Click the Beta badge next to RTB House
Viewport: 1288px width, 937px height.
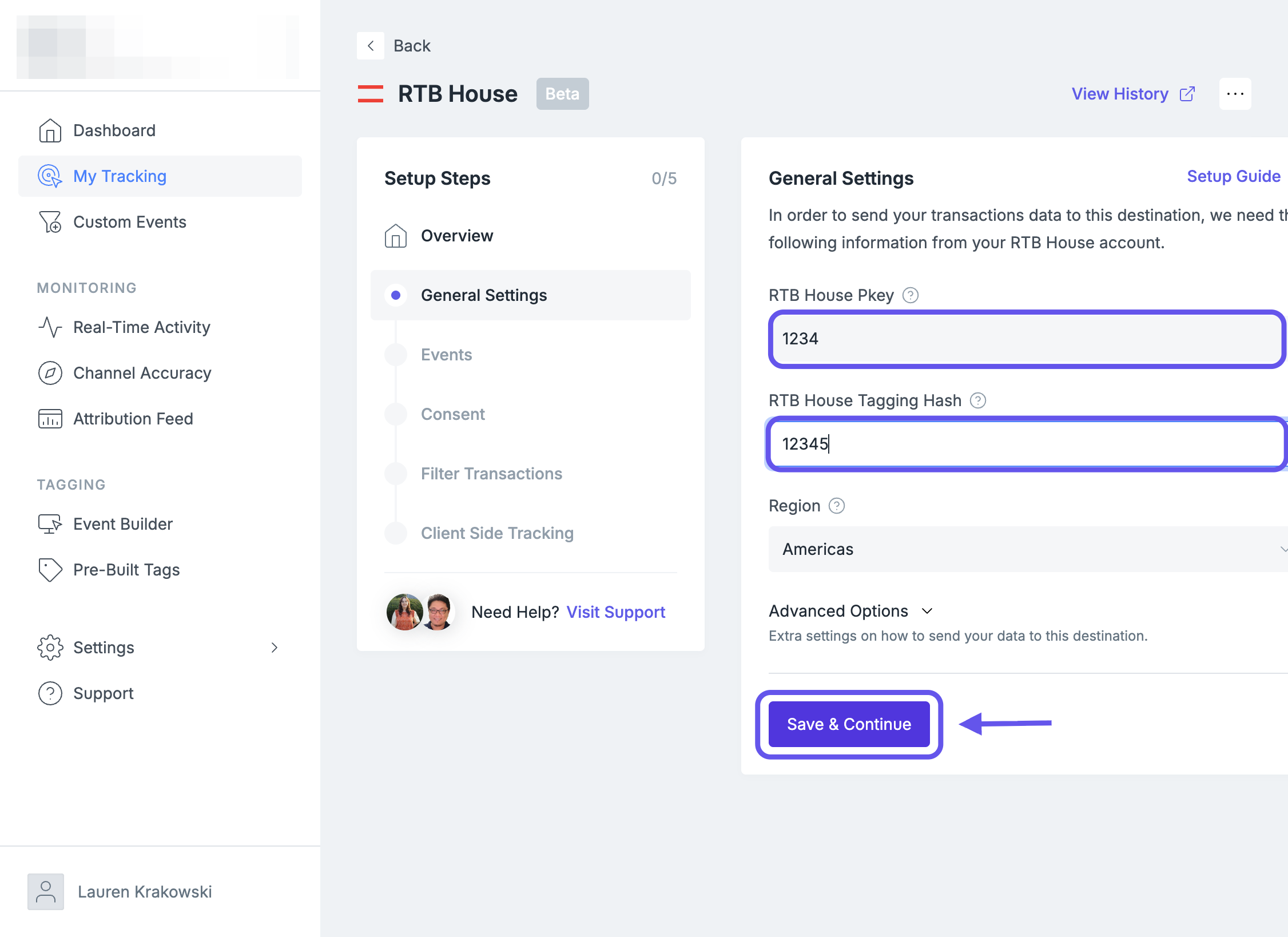563,94
